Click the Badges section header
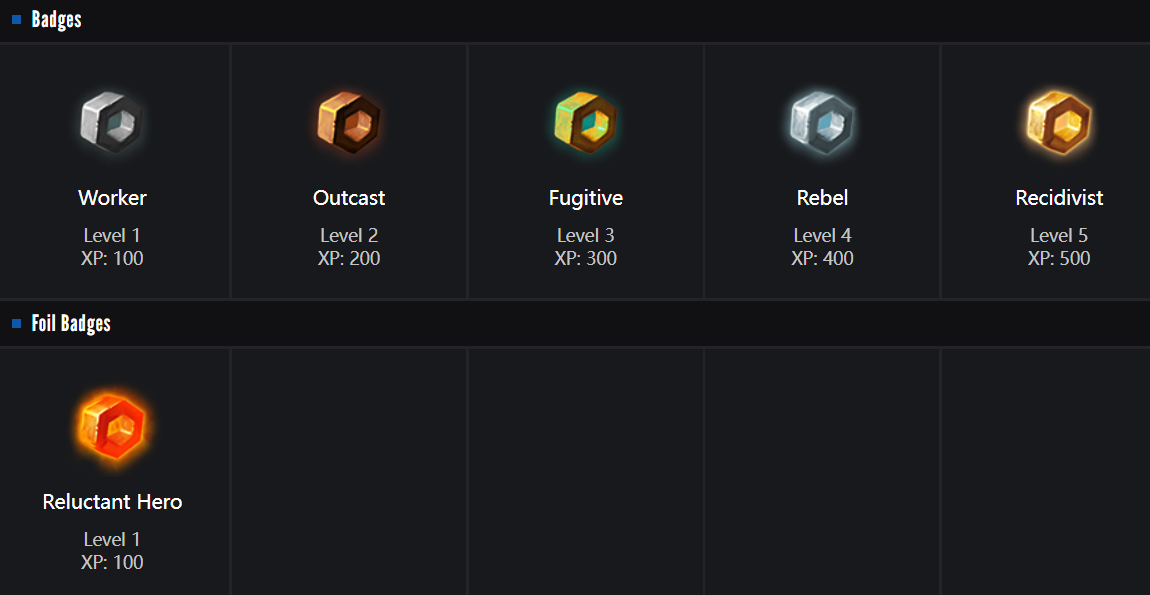 coord(57,20)
